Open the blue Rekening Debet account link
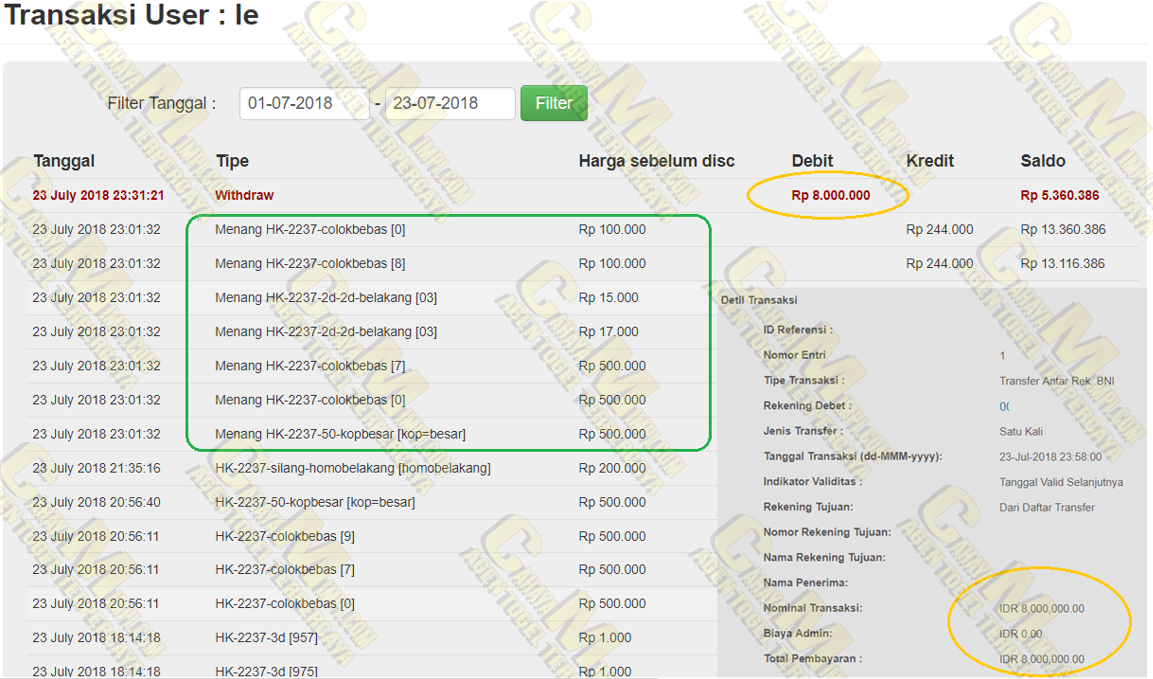The height and width of the screenshot is (679, 1153). click(1004, 407)
